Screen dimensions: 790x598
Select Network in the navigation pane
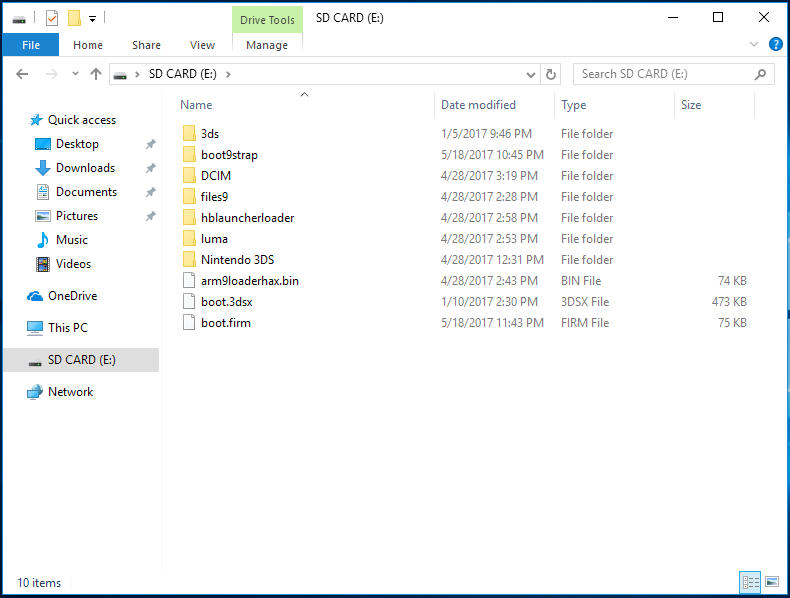coord(70,392)
